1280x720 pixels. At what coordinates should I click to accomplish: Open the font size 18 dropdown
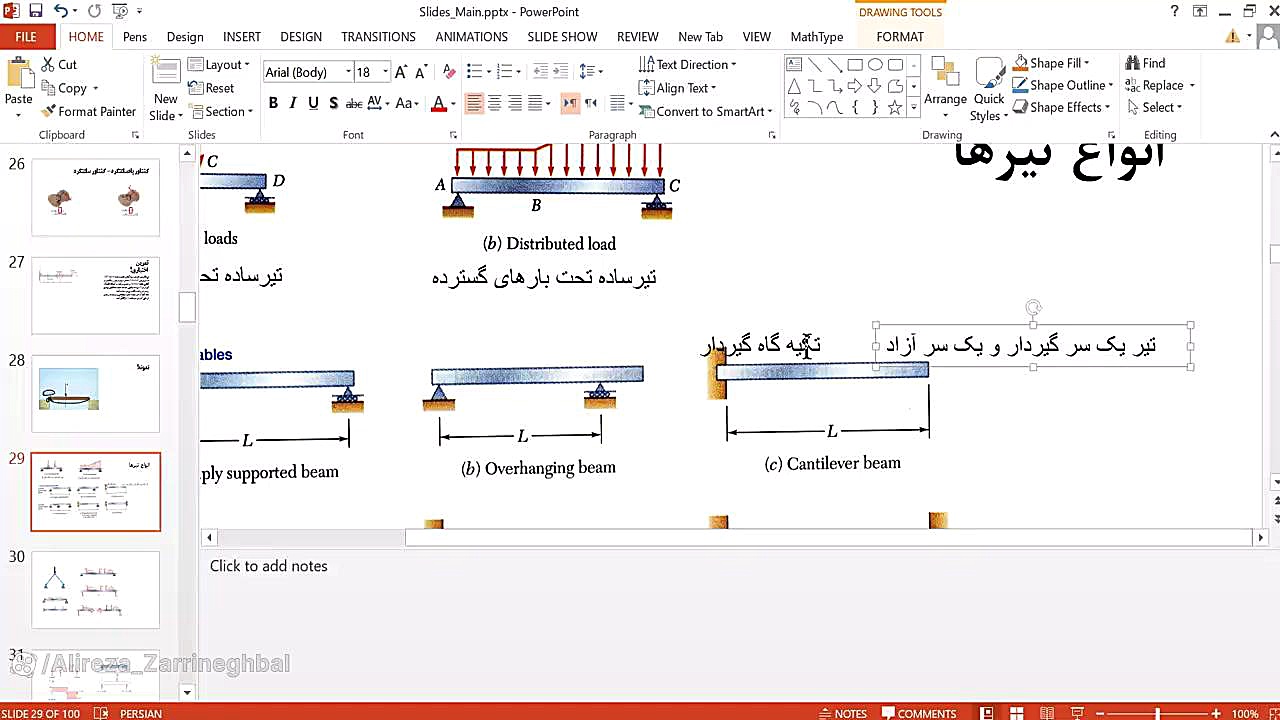385,72
